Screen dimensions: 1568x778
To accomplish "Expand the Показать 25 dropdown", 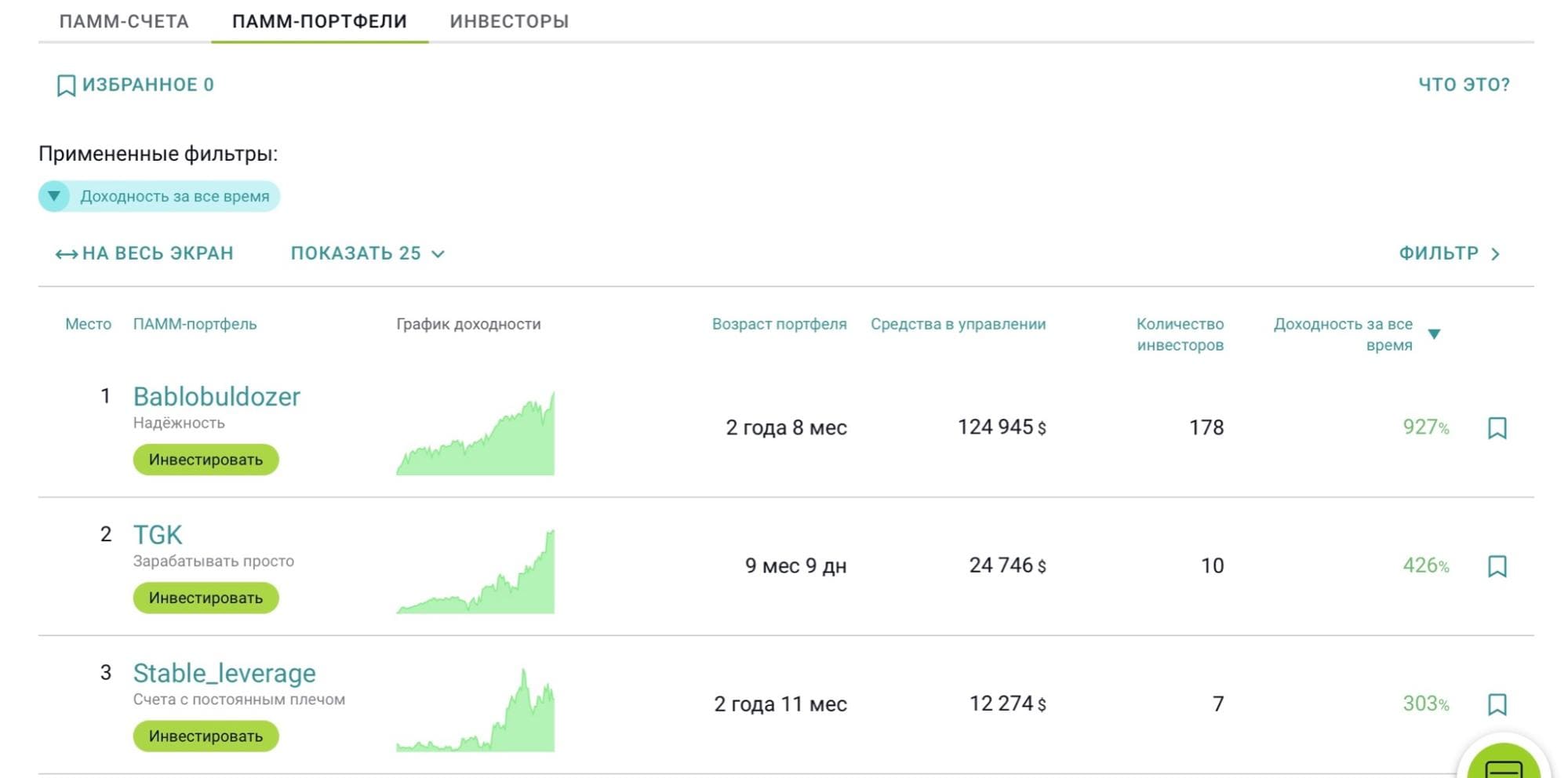I will (368, 253).
